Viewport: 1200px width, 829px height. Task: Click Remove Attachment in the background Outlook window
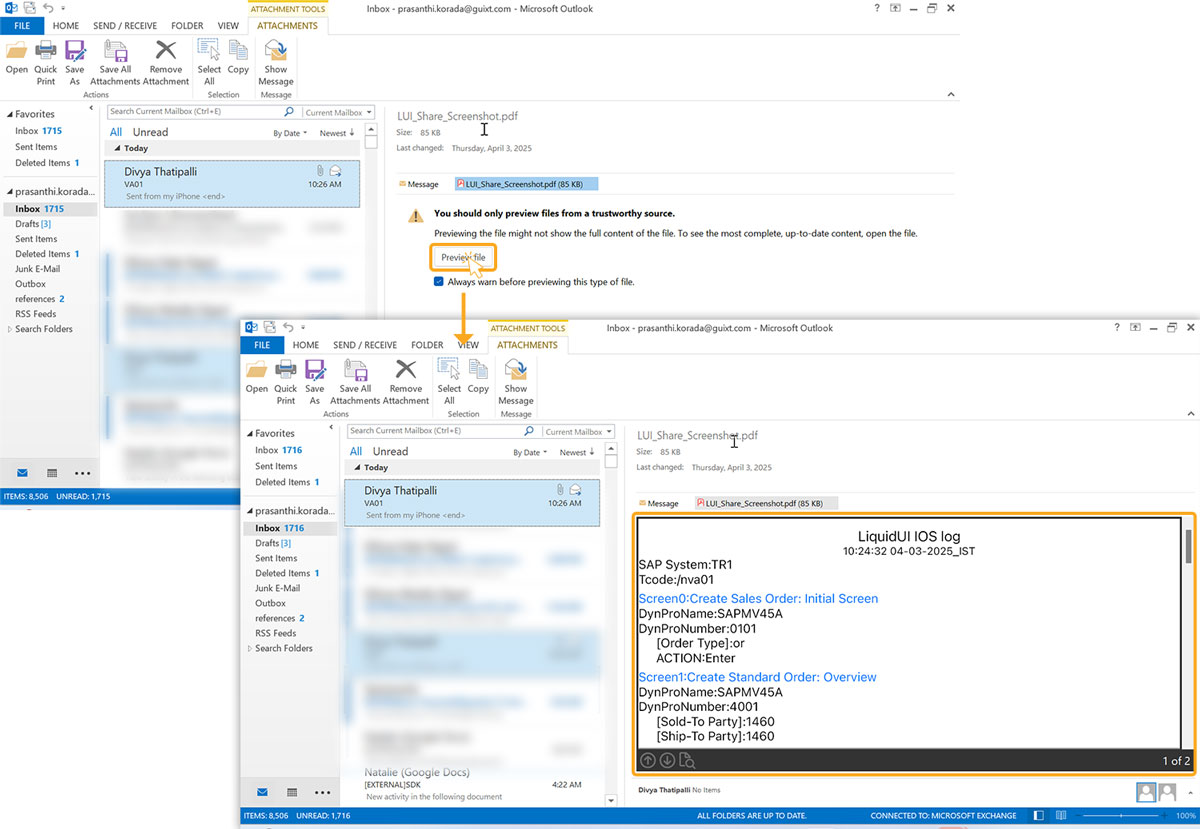[165, 62]
